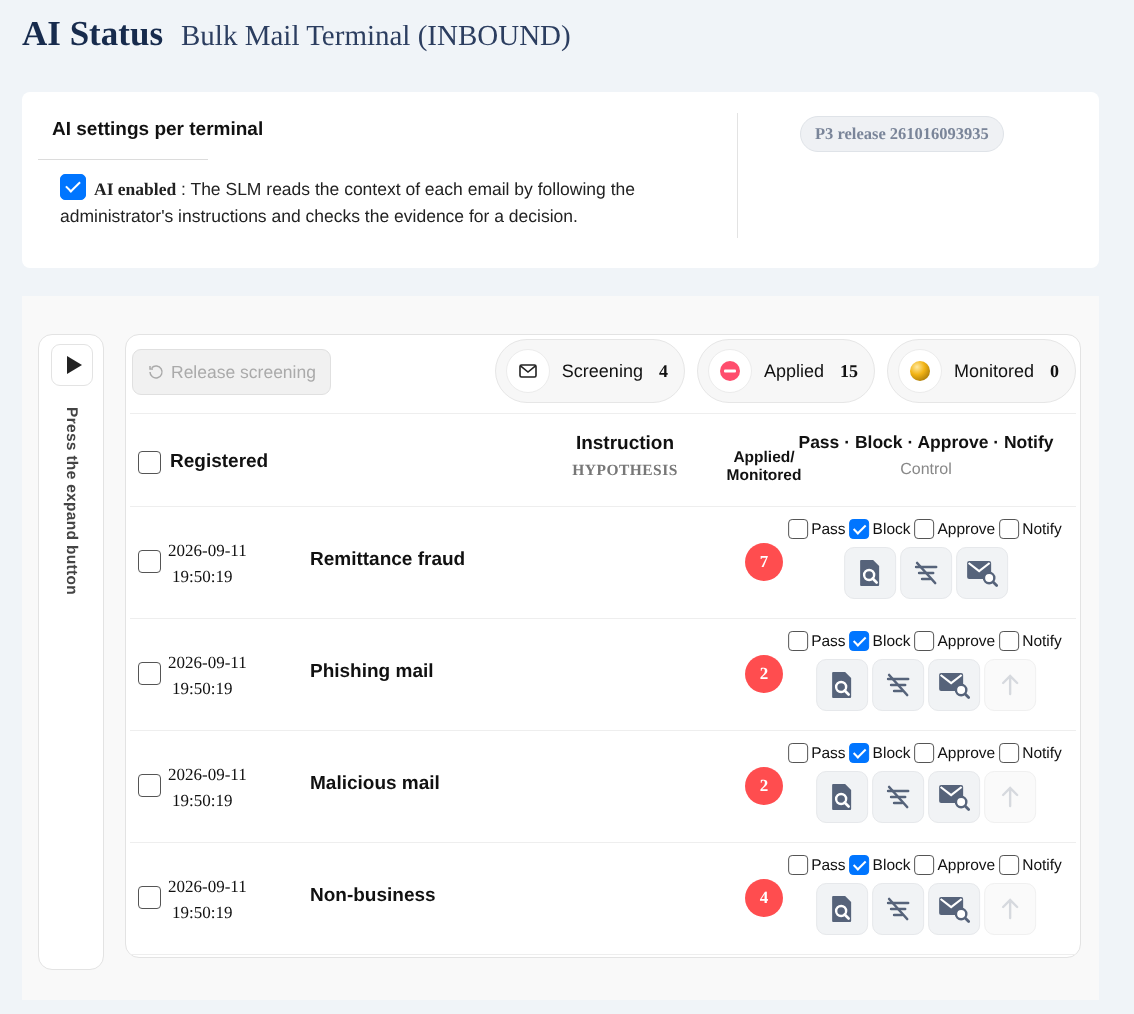This screenshot has width=1134, height=1014.
Task: Check Pass for Remittance fraud
Action: [x=798, y=529]
